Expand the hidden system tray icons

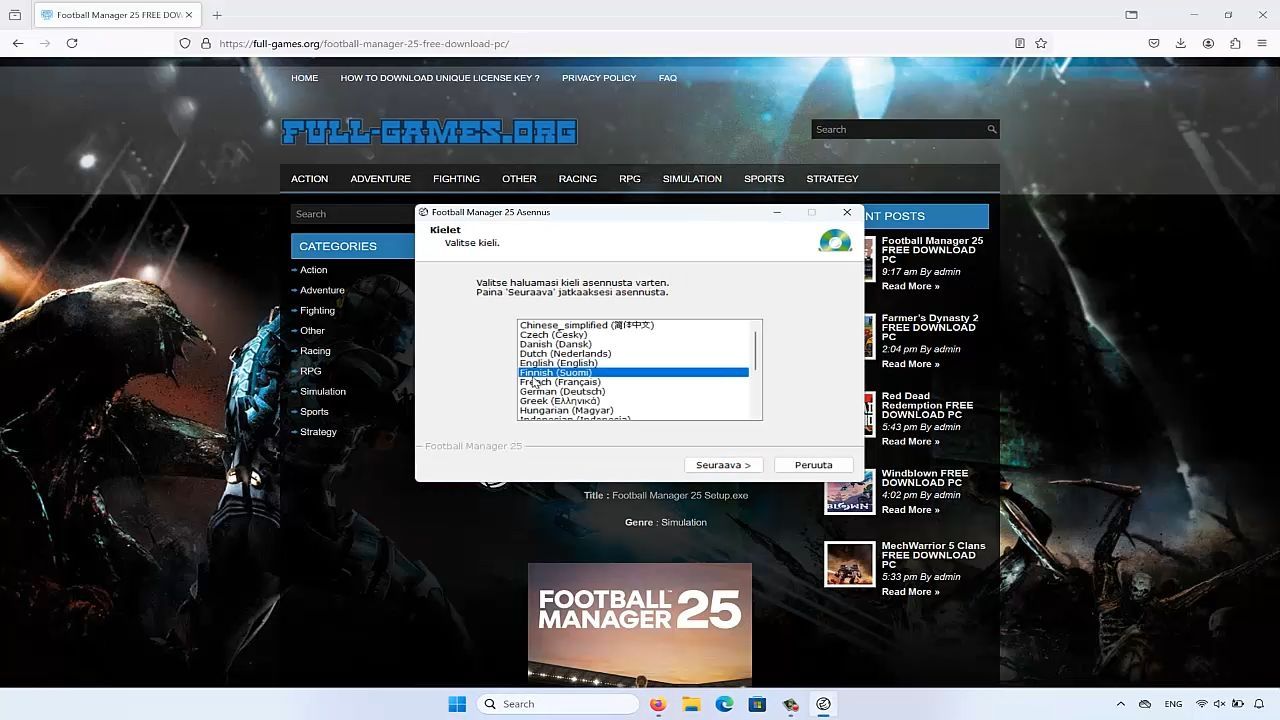(x=1120, y=704)
